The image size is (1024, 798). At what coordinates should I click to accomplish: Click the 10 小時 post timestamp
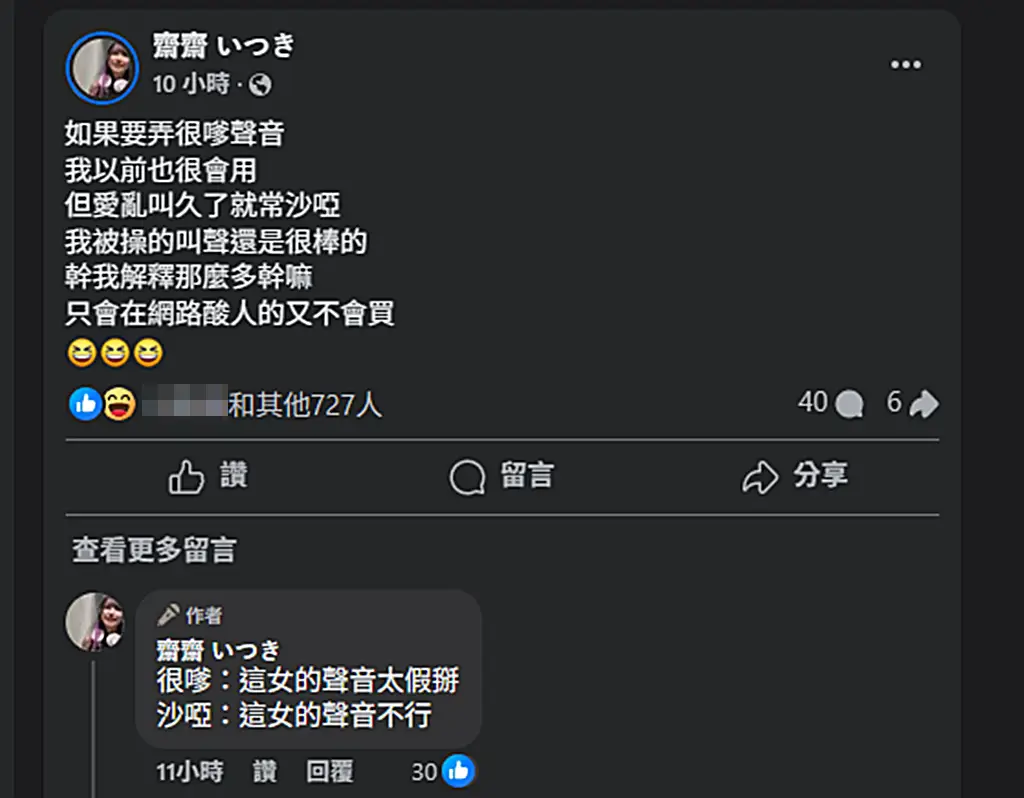click(x=191, y=84)
